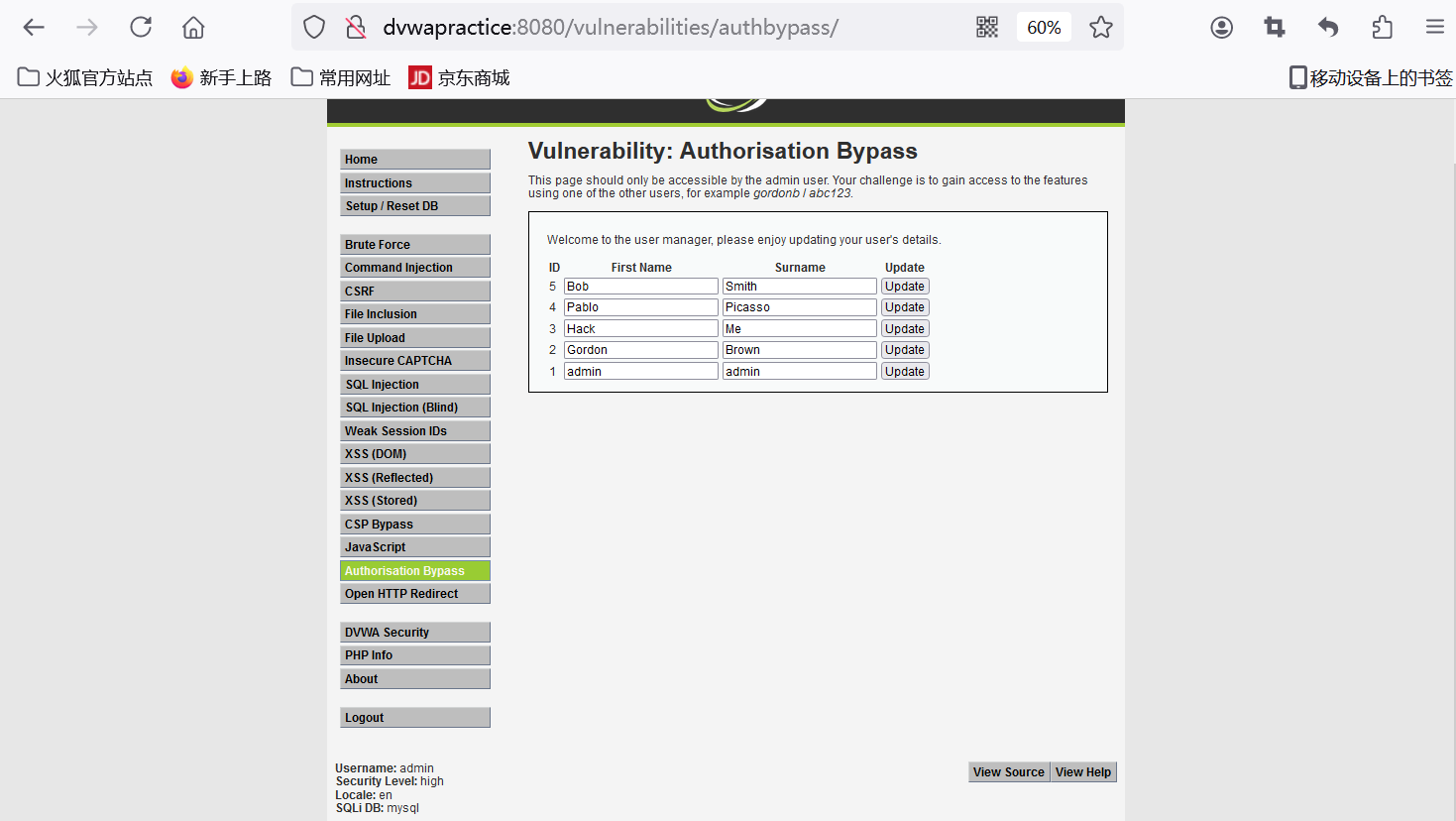This screenshot has width=1456, height=821.
Task: Focus the first name field containing Hack
Action: (x=641, y=329)
